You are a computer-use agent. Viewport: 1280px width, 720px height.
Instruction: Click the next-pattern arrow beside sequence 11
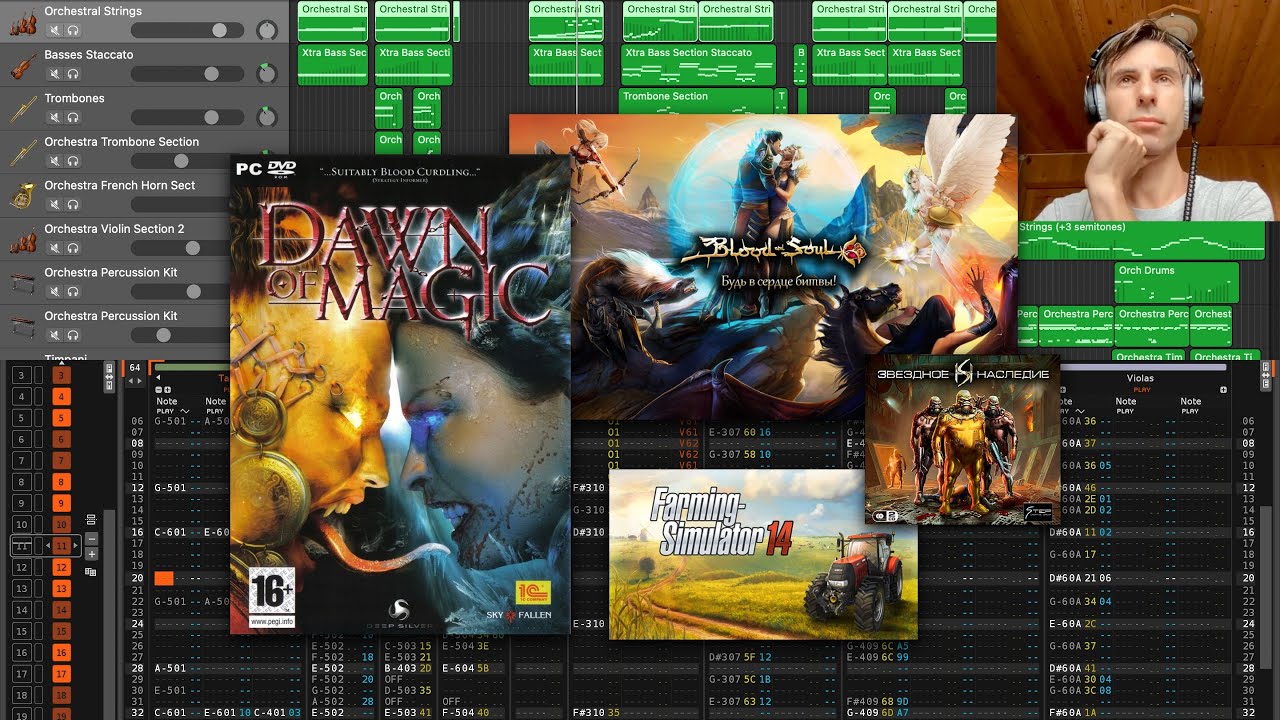76,546
